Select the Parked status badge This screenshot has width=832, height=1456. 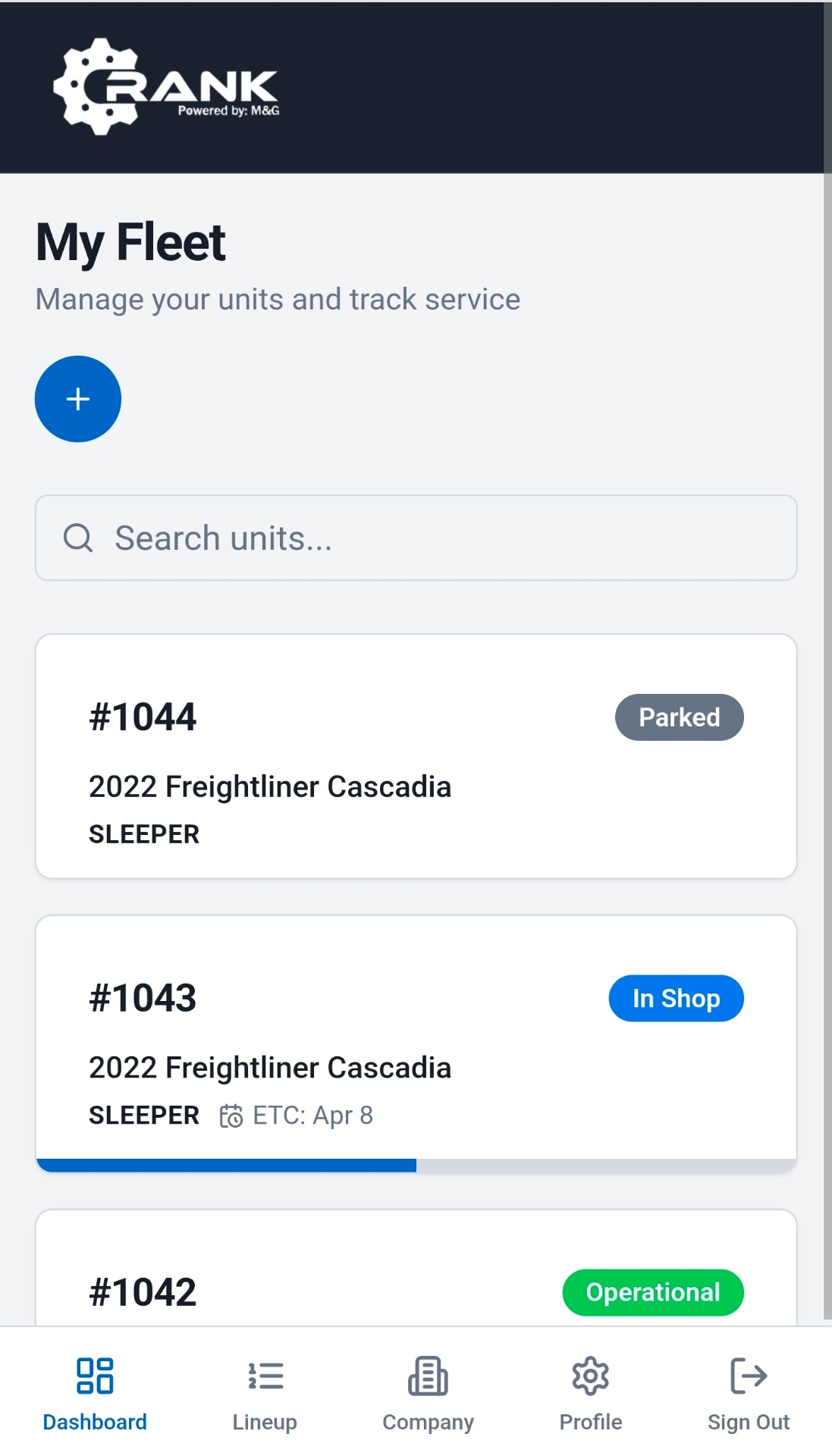point(679,717)
